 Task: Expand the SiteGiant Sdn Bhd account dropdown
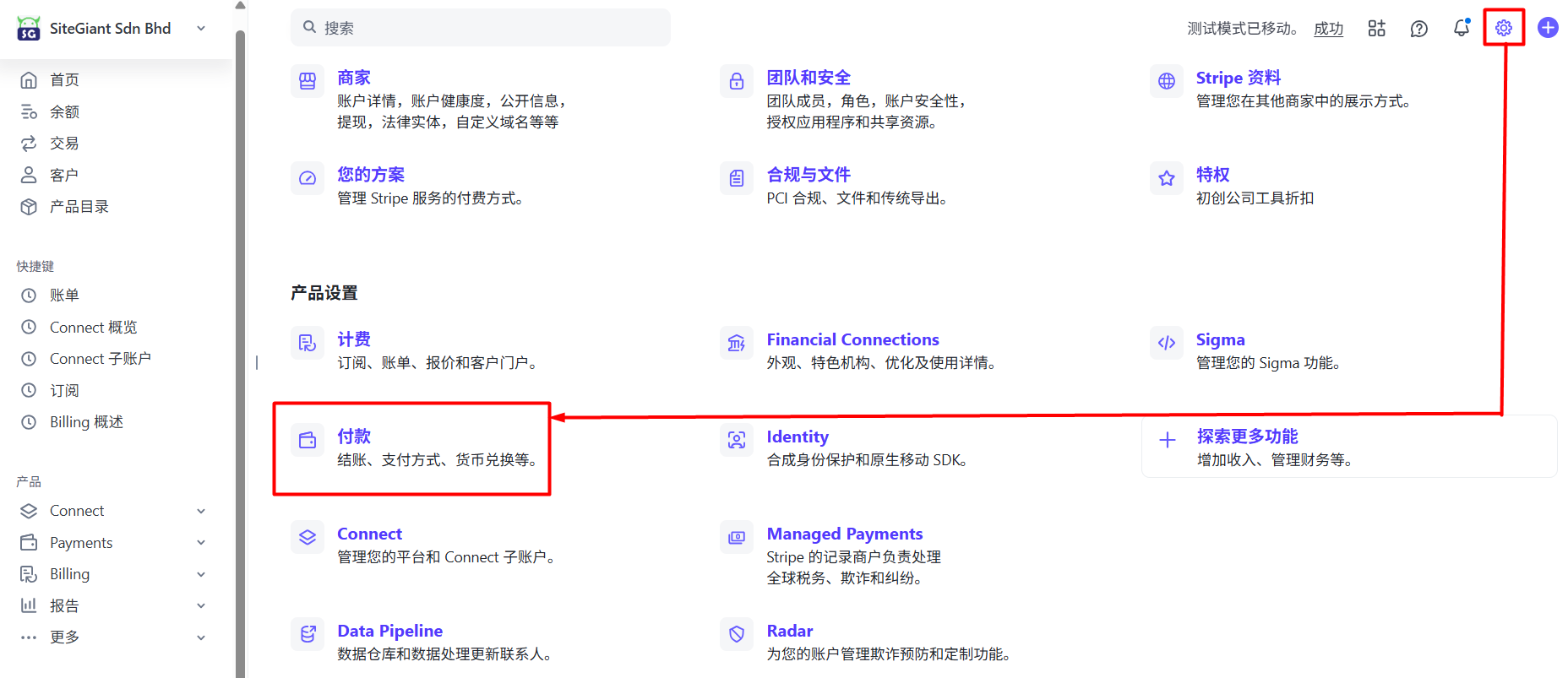tap(201, 29)
